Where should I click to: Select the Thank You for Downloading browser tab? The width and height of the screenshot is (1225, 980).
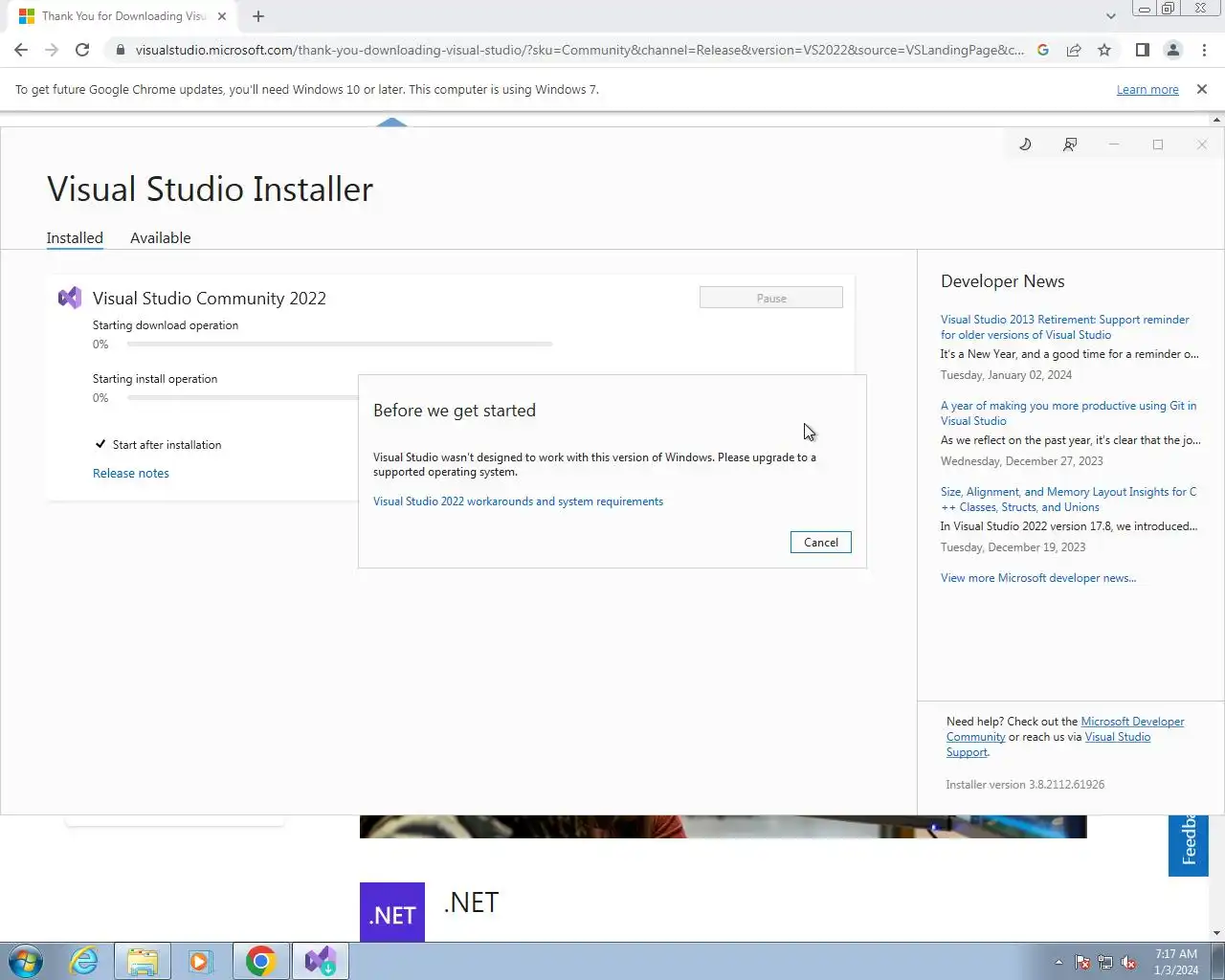pos(124,16)
